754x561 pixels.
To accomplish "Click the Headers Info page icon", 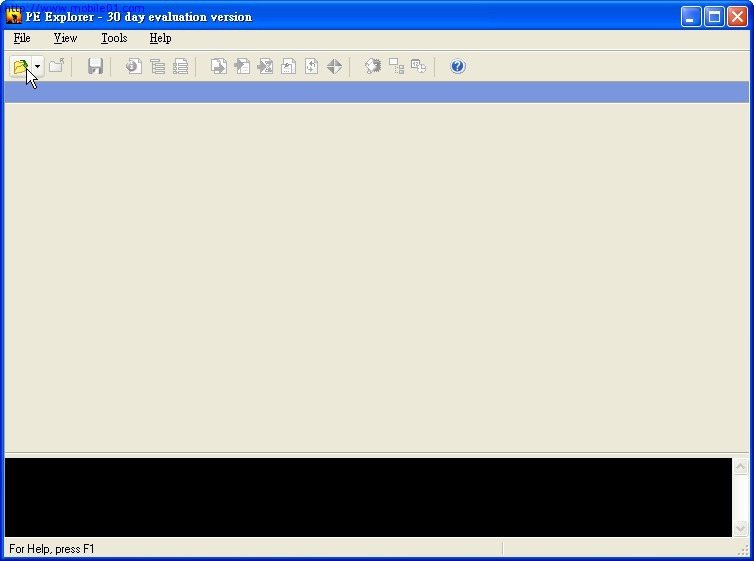I will pyautogui.click(x=134, y=66).
